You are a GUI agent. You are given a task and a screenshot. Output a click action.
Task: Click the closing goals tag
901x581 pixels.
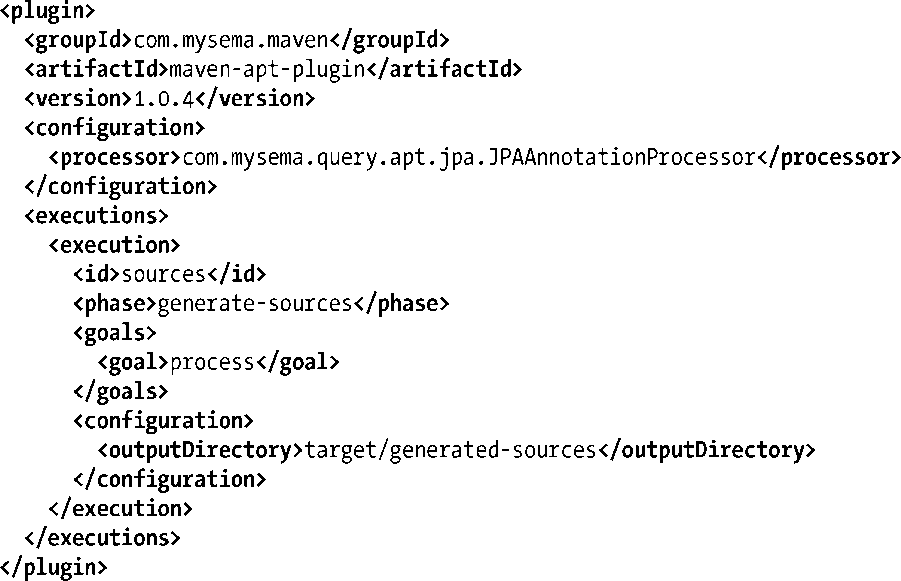point(120,391)
